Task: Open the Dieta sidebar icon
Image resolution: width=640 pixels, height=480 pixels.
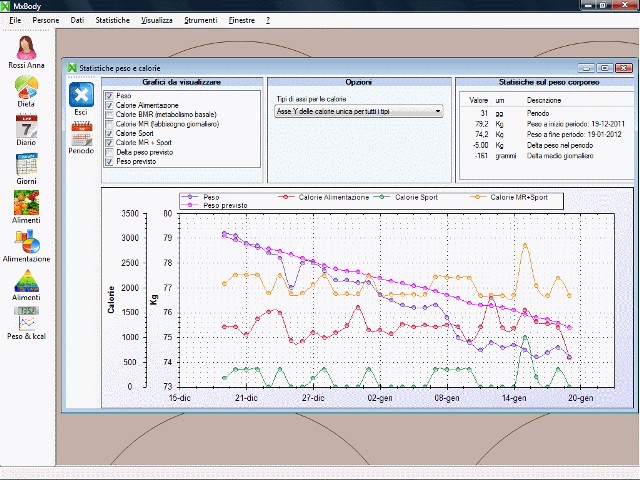Action: pos(26,88)
